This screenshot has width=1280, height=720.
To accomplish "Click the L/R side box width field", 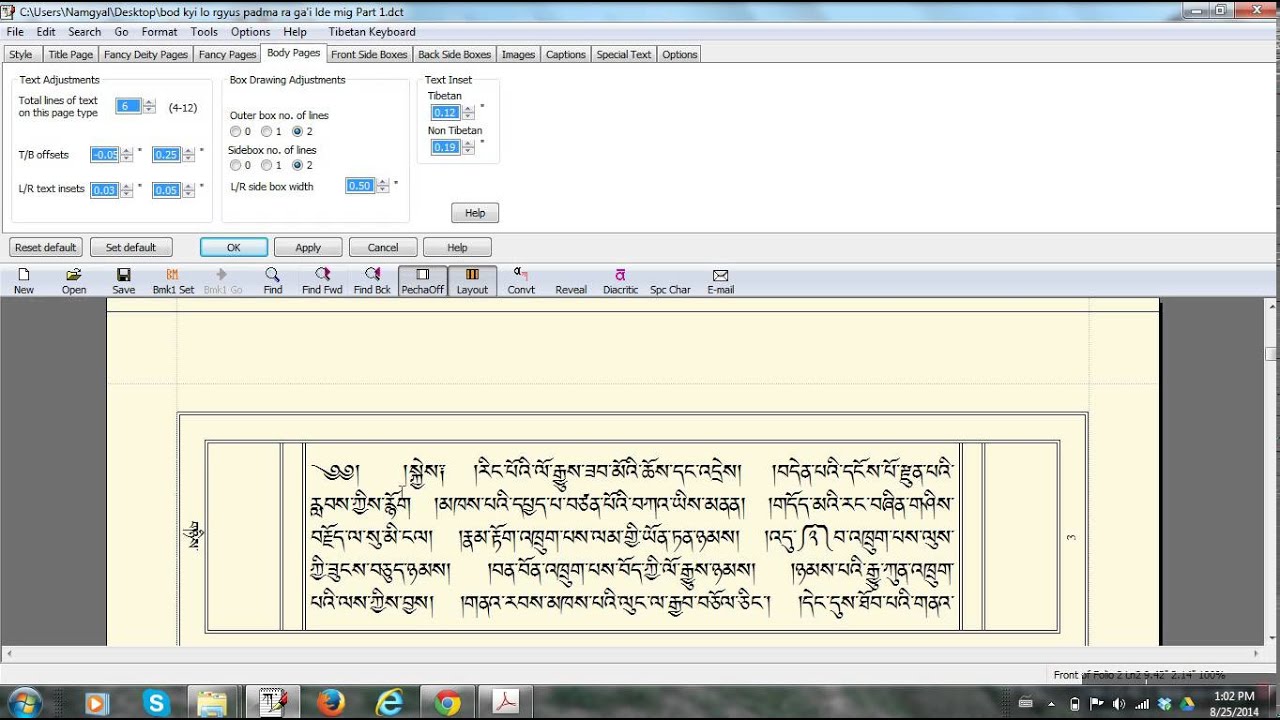I will (x=360, y=185).
